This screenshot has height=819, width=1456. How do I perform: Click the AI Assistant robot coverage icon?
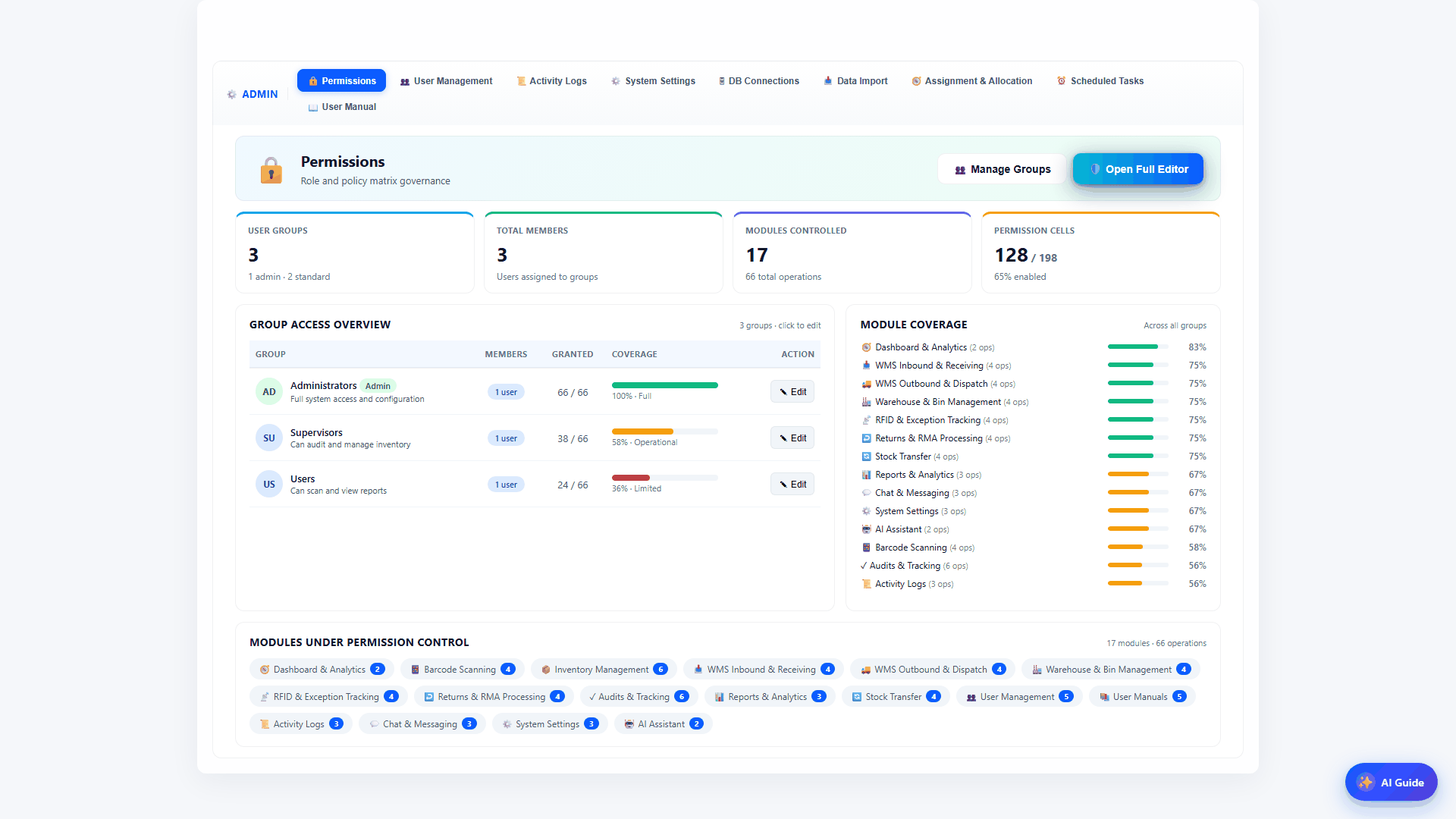(866, 529)
